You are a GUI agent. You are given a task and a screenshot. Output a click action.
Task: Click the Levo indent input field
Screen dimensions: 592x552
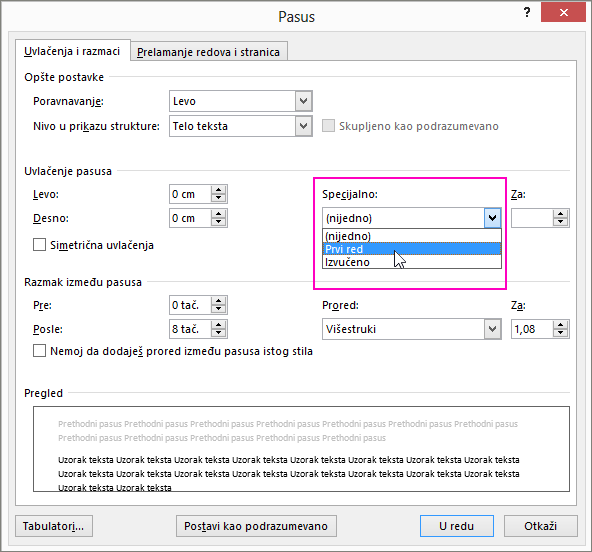coord(190,194)
